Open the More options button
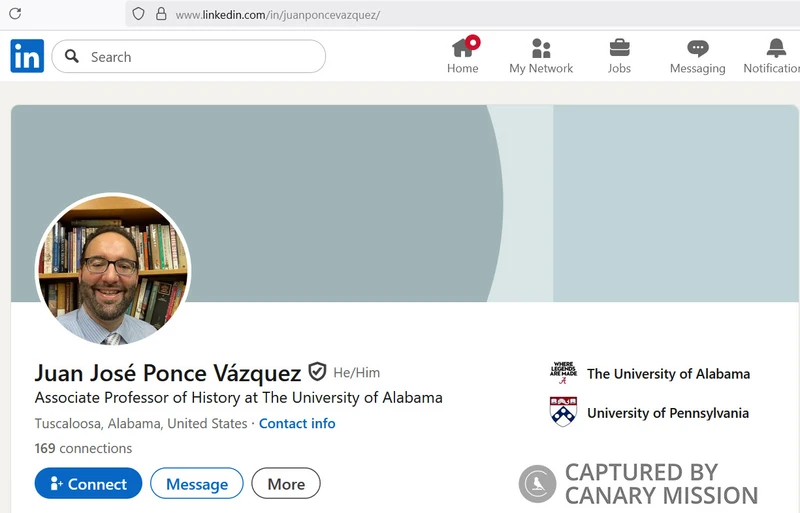The height and width of the screenshot is (513, 800). [286, 483]
